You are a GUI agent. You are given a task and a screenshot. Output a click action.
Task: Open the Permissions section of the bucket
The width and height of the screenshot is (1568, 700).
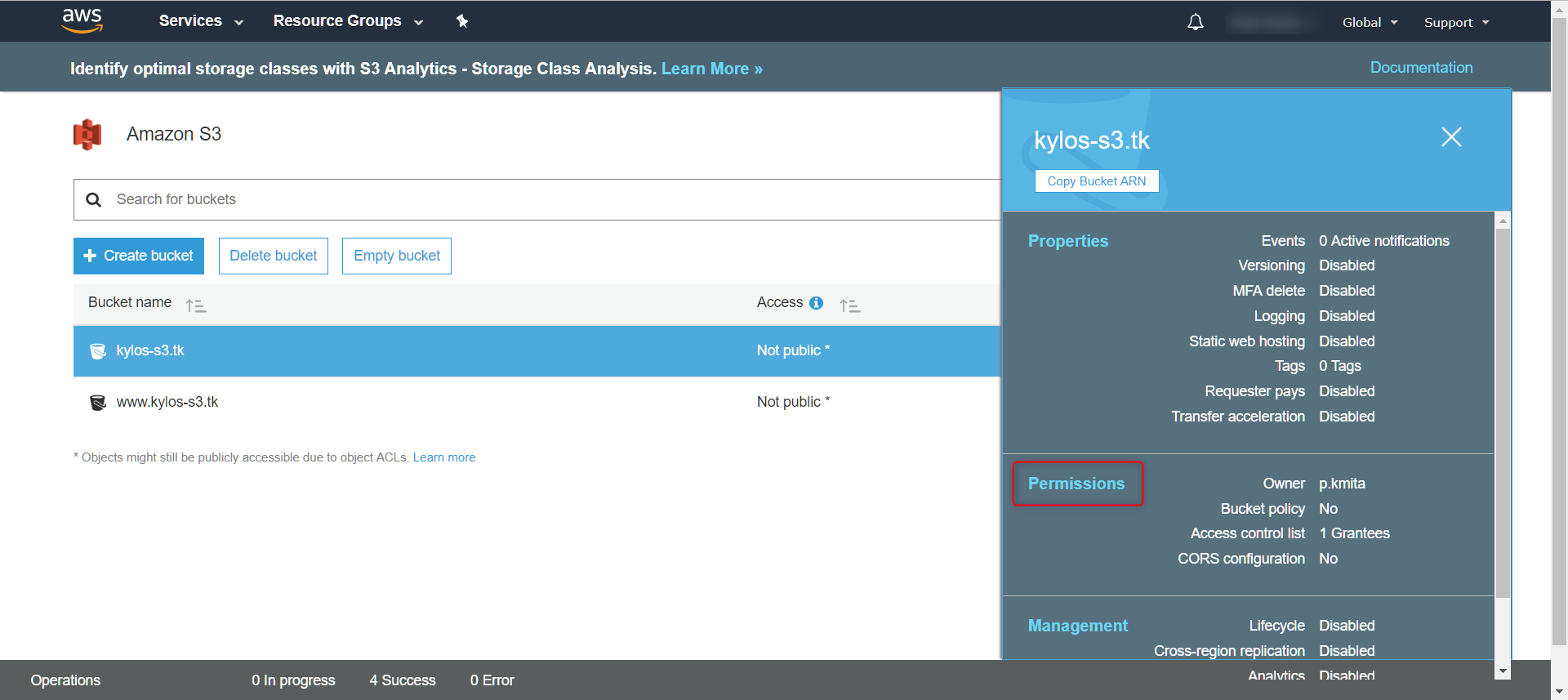(x=1076, y=484)
